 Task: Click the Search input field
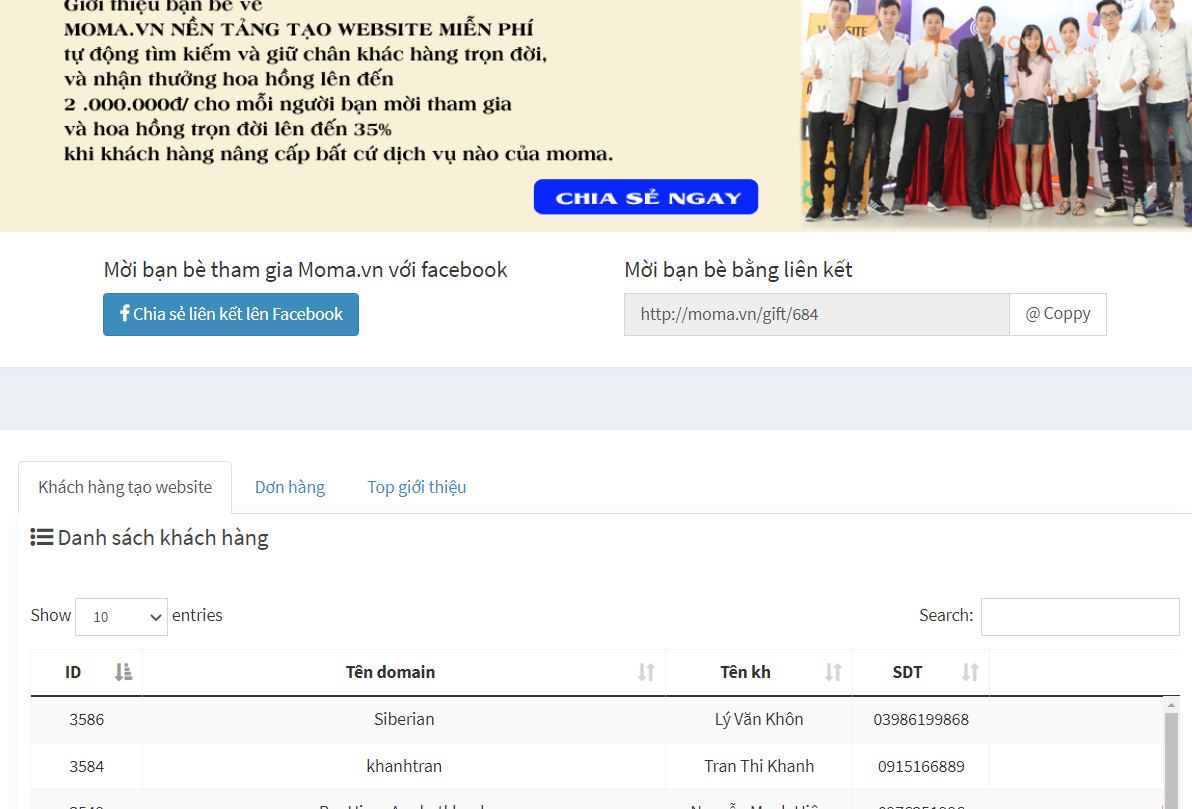pos(1079,617)
